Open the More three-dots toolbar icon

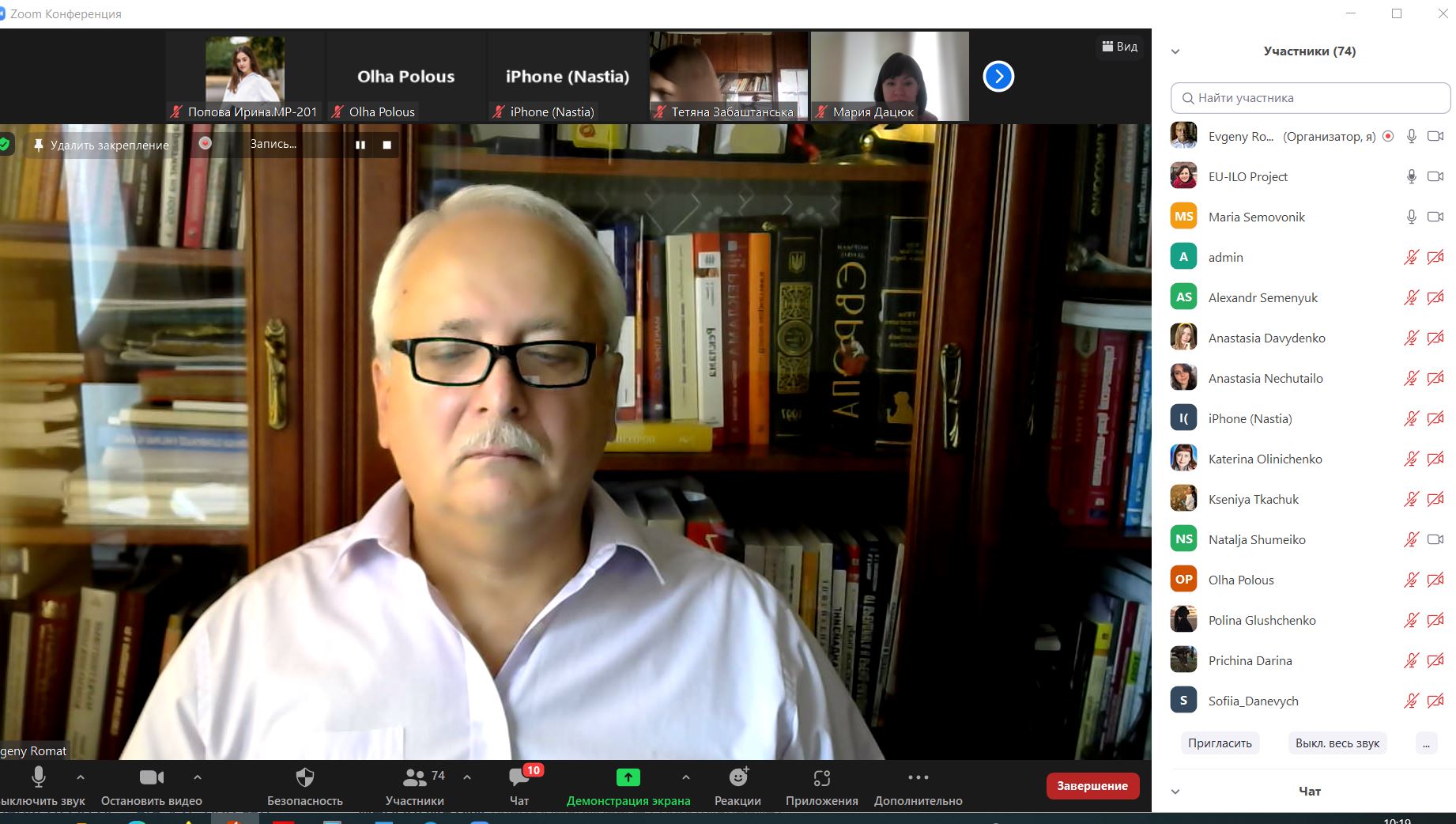pos(918,778)
